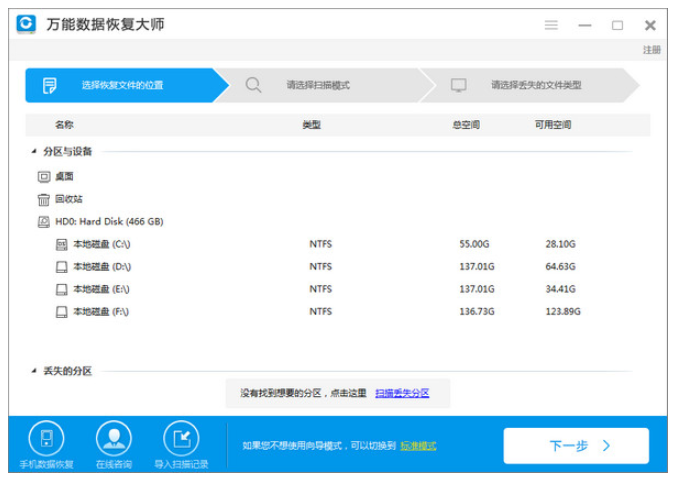
Task: Choose 本地磁盘 (E:\) partition row
Action: point(101,289)
